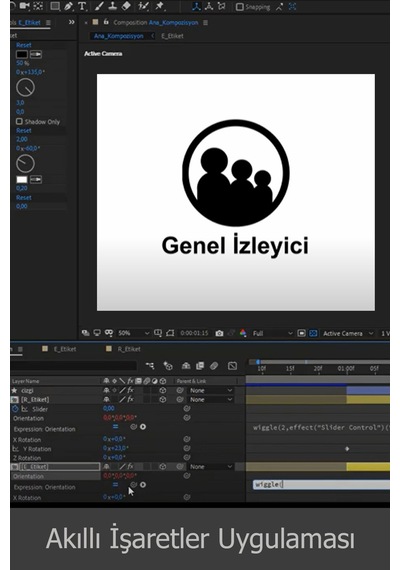
Task: Open grid and guide options
Action: tap(157, 333)
